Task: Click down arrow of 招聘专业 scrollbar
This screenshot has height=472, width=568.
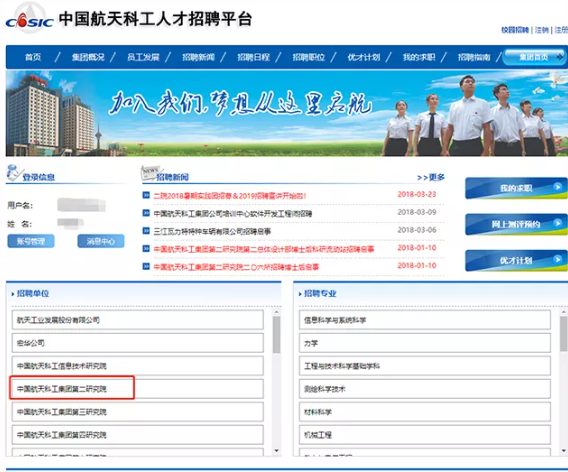Action: 564,451
